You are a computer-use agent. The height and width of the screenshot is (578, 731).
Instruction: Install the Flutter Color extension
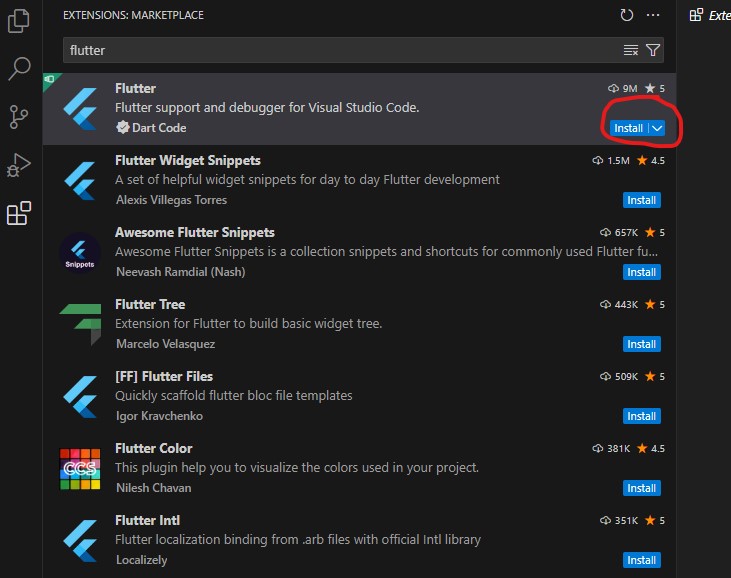(x=641, y=488)
